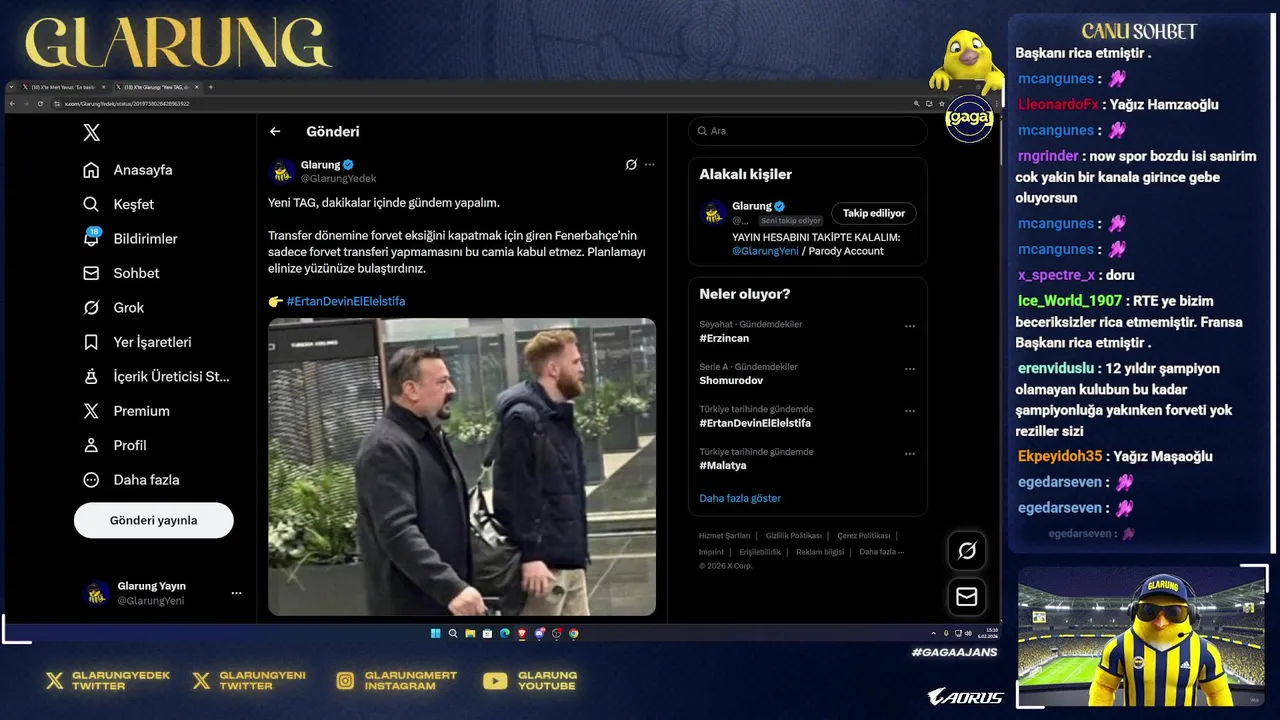Viewport: 1280px width, 720px height.
Task: Click the X logo in the sidebar
Action: (x=91, y=133)
